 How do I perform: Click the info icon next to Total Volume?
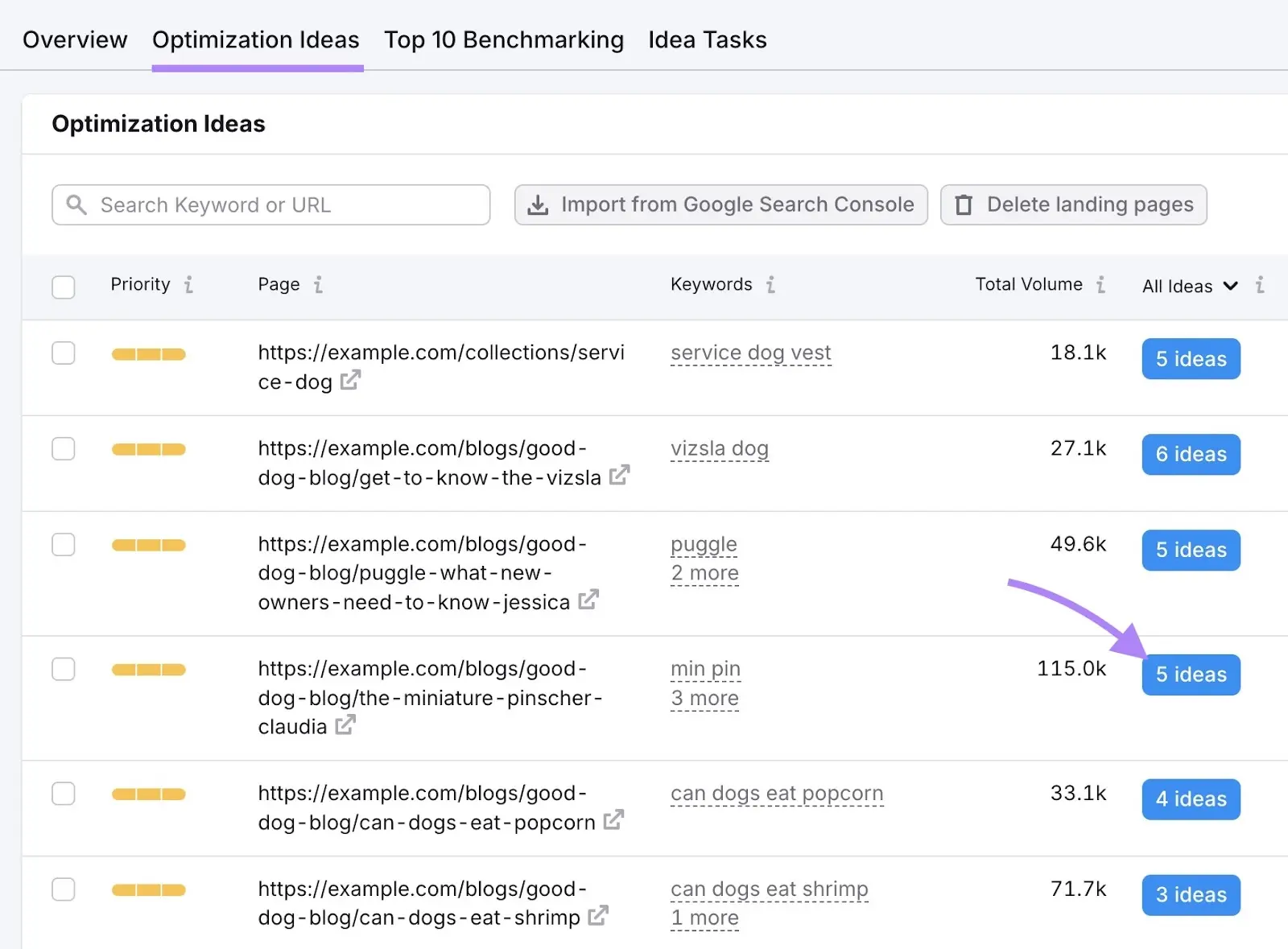1100,284
